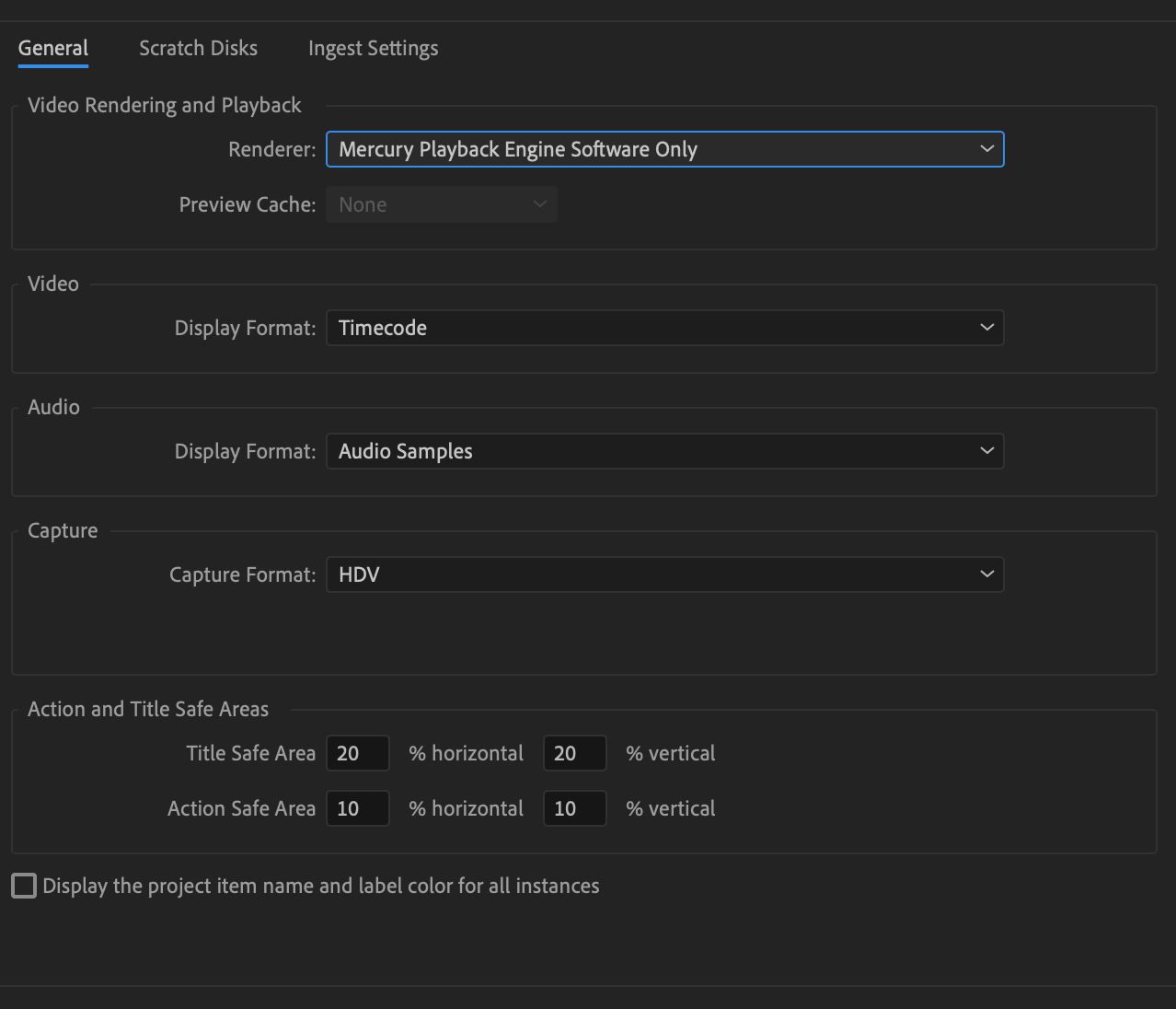Open the Ingest Settings tab
Screen dimensions: 1176x1009
(373, 48)
